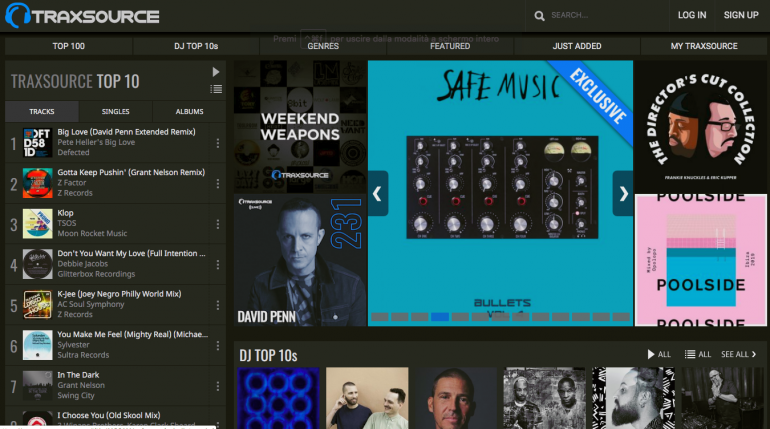770x429 pixels.
Task: Open the David Penn 231 banner
Action: [x=300, y=260]
